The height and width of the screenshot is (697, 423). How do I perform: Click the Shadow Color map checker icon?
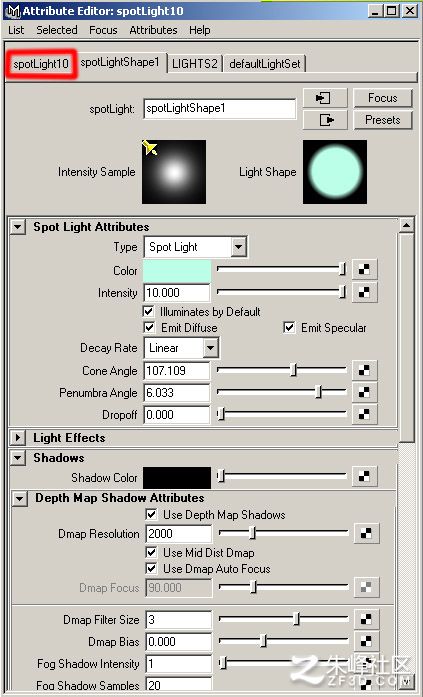tap(364, 477)
